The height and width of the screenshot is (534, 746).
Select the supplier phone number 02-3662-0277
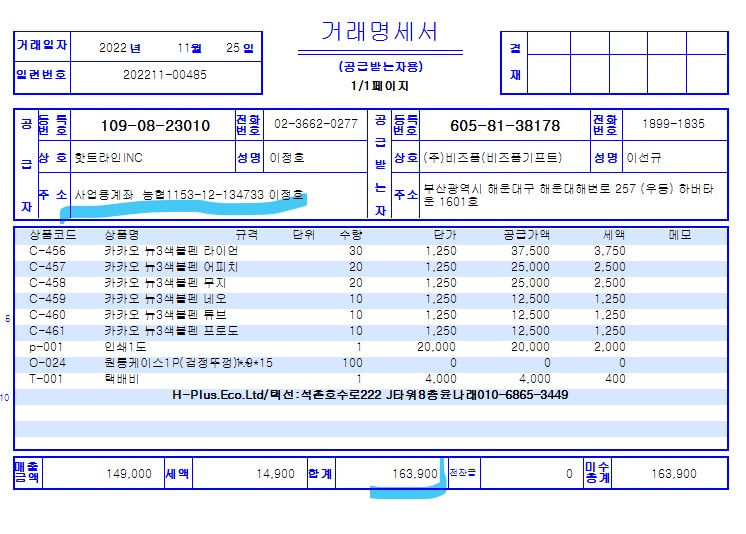315,124
